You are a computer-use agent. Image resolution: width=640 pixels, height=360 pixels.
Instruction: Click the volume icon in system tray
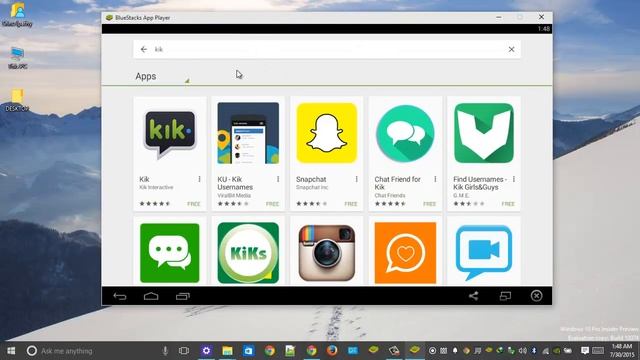pyautogui.click(x=522, y=351)
